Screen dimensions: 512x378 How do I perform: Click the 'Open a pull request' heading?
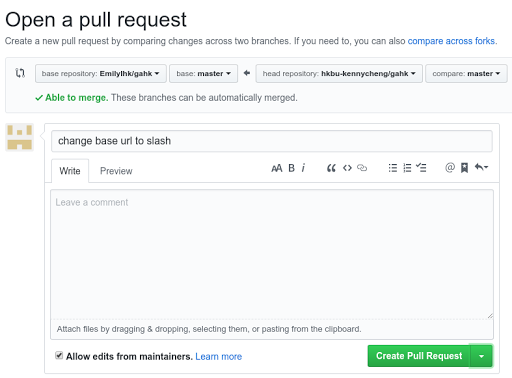[96, 20]
